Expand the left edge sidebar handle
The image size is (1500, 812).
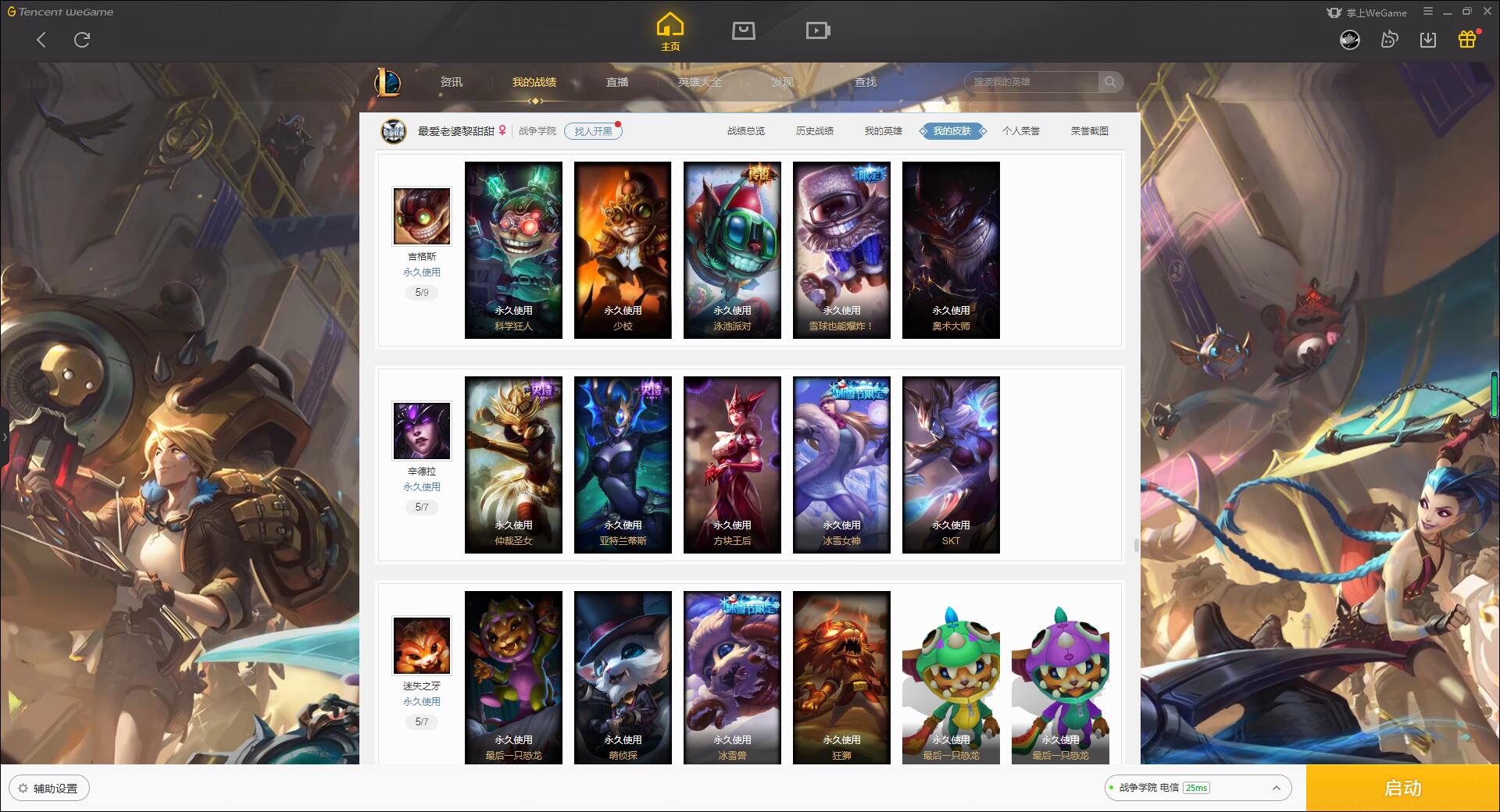coord(4,437)
